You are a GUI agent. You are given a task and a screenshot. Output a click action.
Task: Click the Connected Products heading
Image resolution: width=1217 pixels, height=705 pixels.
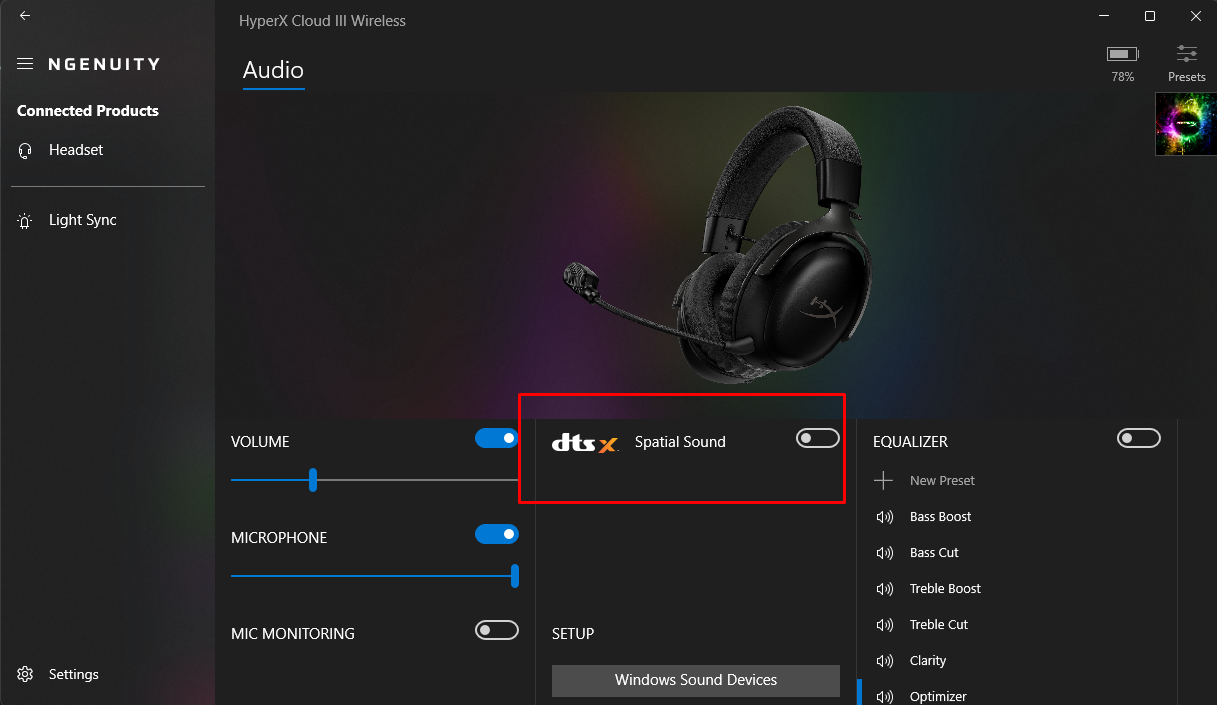88,111
